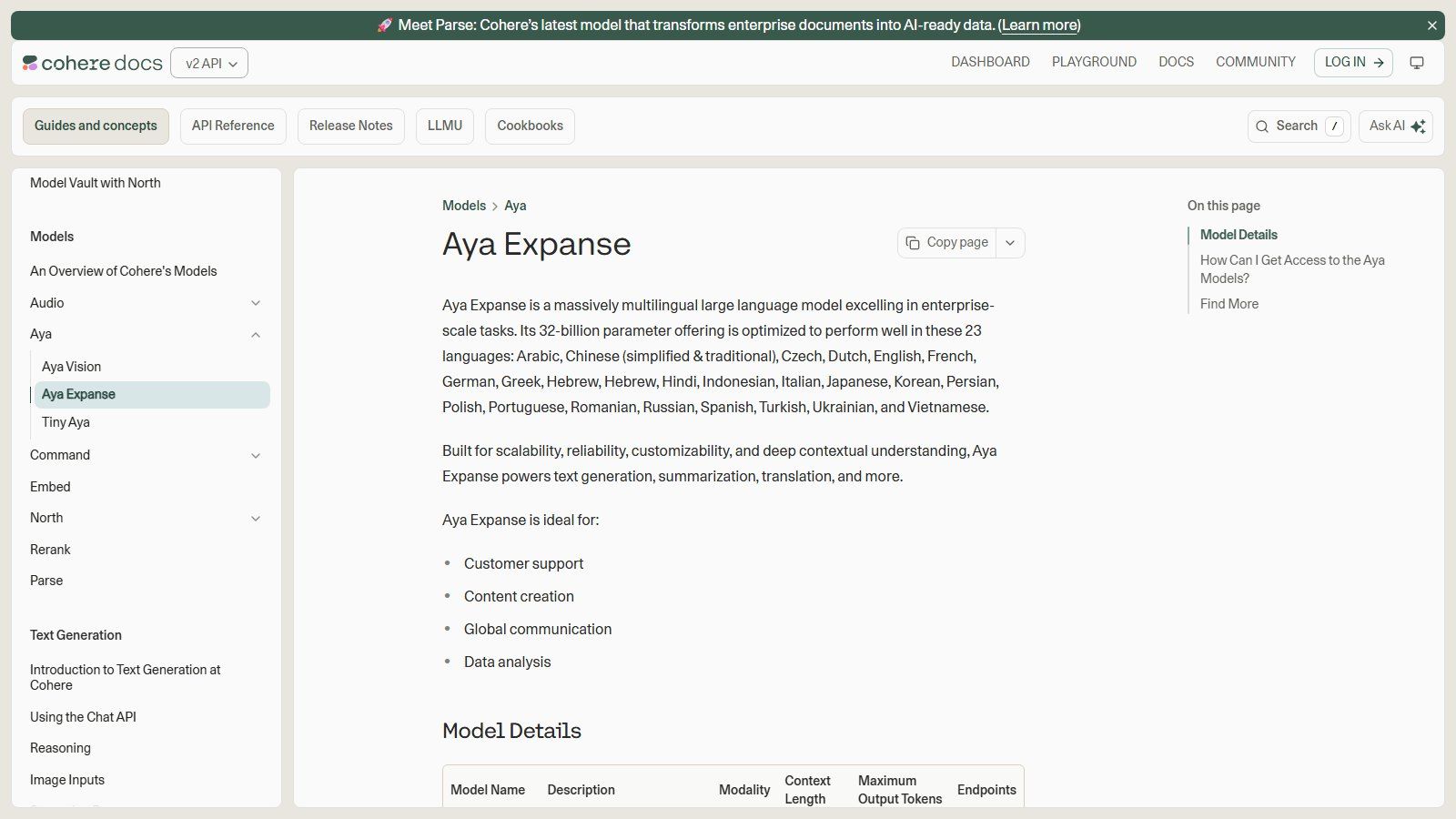Click the search magnifier icon
Image resolution: width=1456 pixels, height=819 pixels.
[x=1262, y=126]
